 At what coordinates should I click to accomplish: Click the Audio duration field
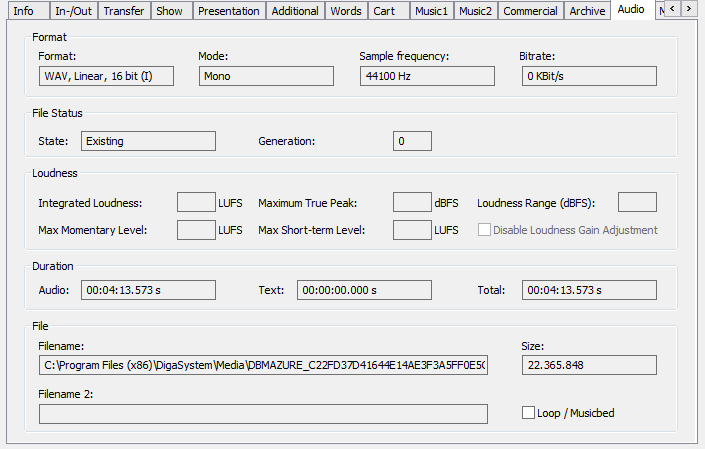(148, 290)
